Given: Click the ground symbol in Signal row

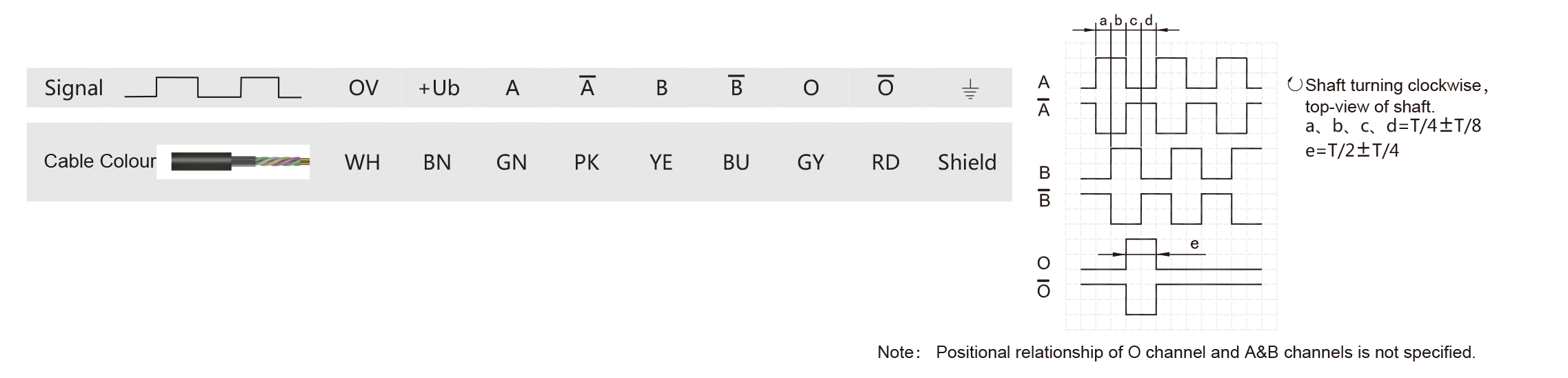Looking at the screenshot, I should [x=969, y=90].
